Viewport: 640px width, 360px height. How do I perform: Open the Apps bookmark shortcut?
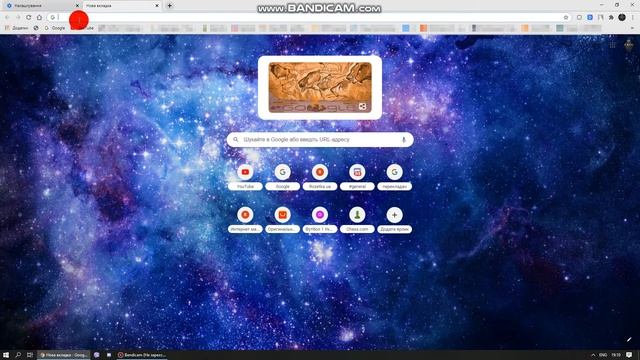[16, 28]
